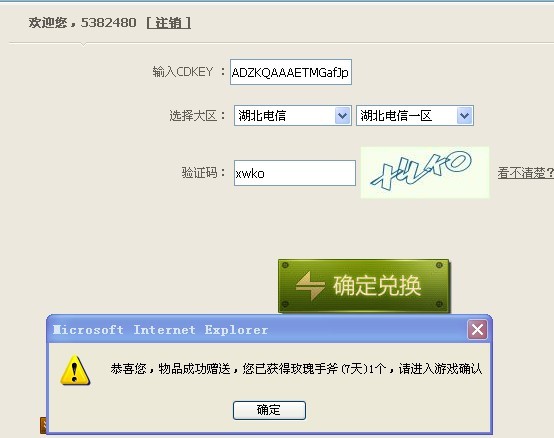Click the 看不清楚? refresh link
This screenshot has height=438, width=554.
pos(526,173)
